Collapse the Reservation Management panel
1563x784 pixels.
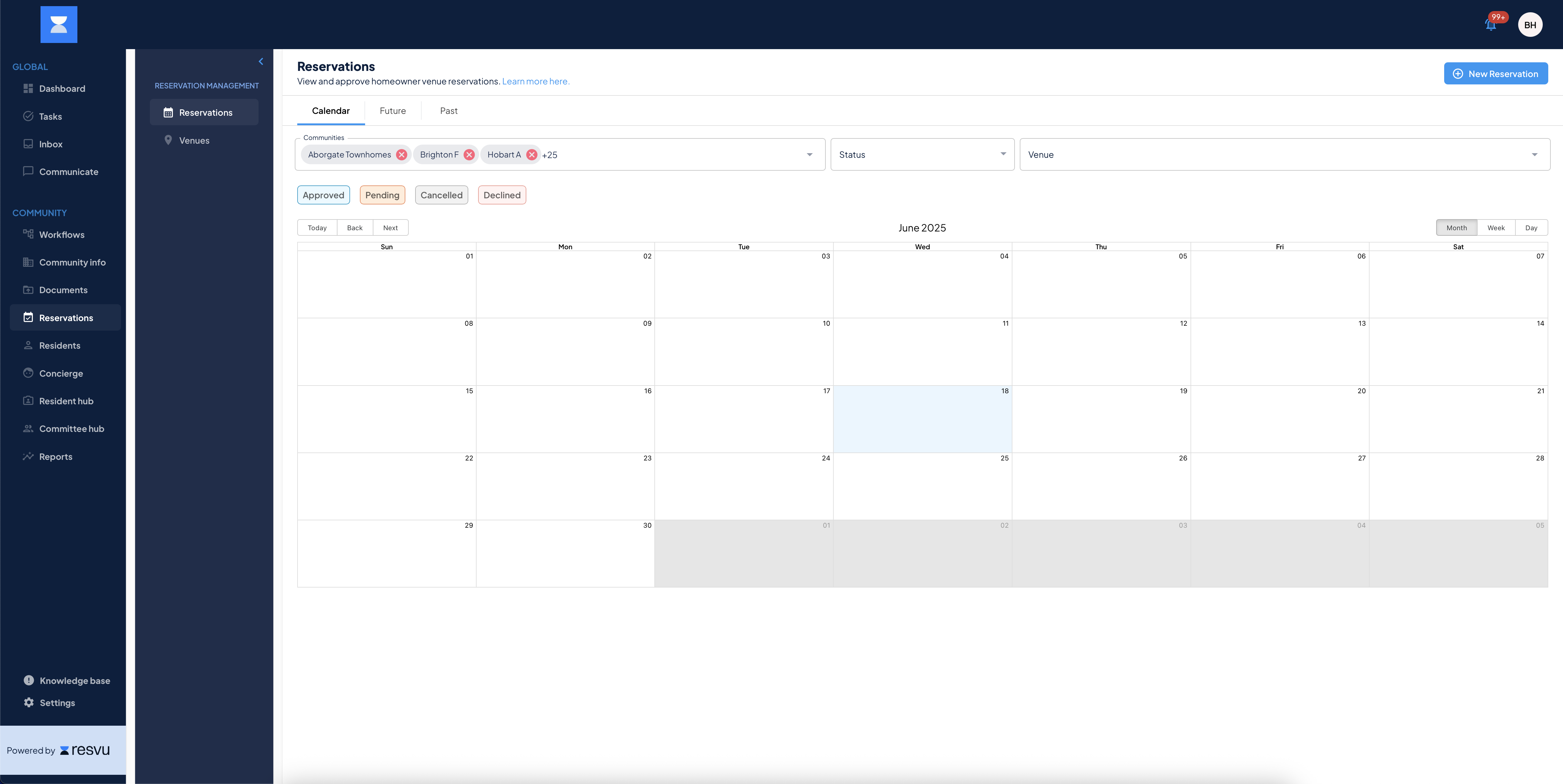point(261,61)
